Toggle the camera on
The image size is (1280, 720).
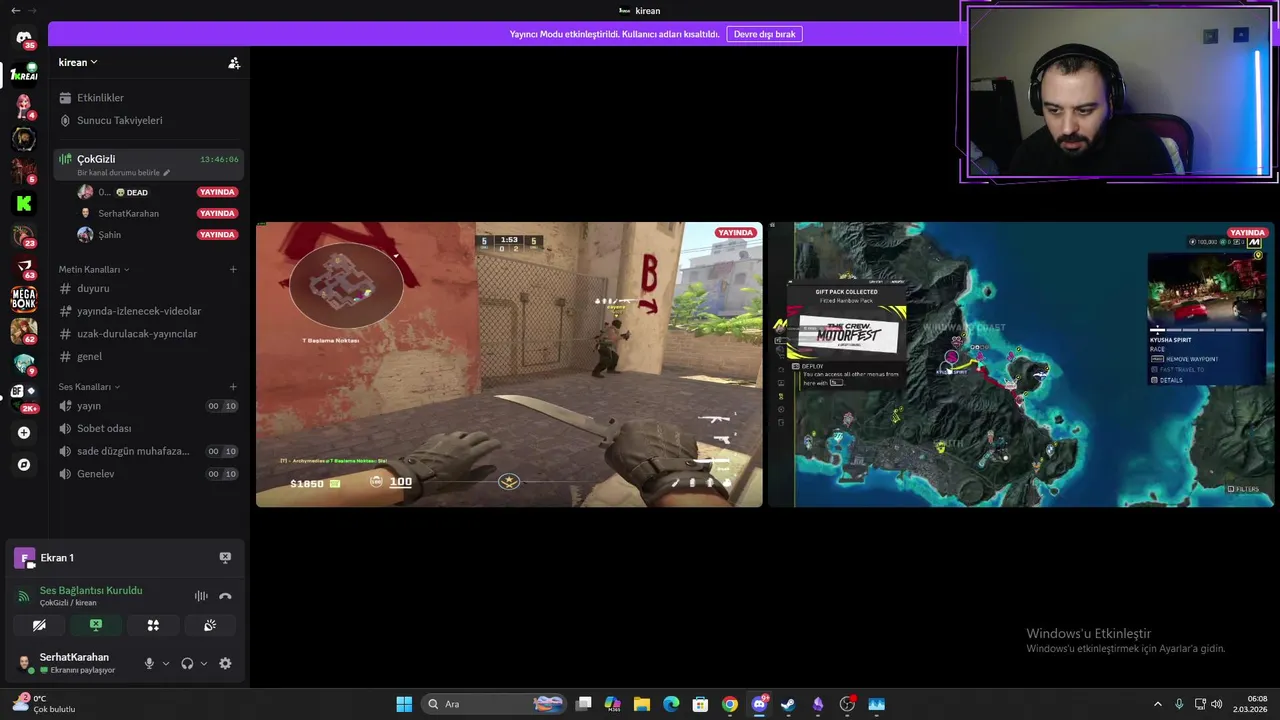39,625
